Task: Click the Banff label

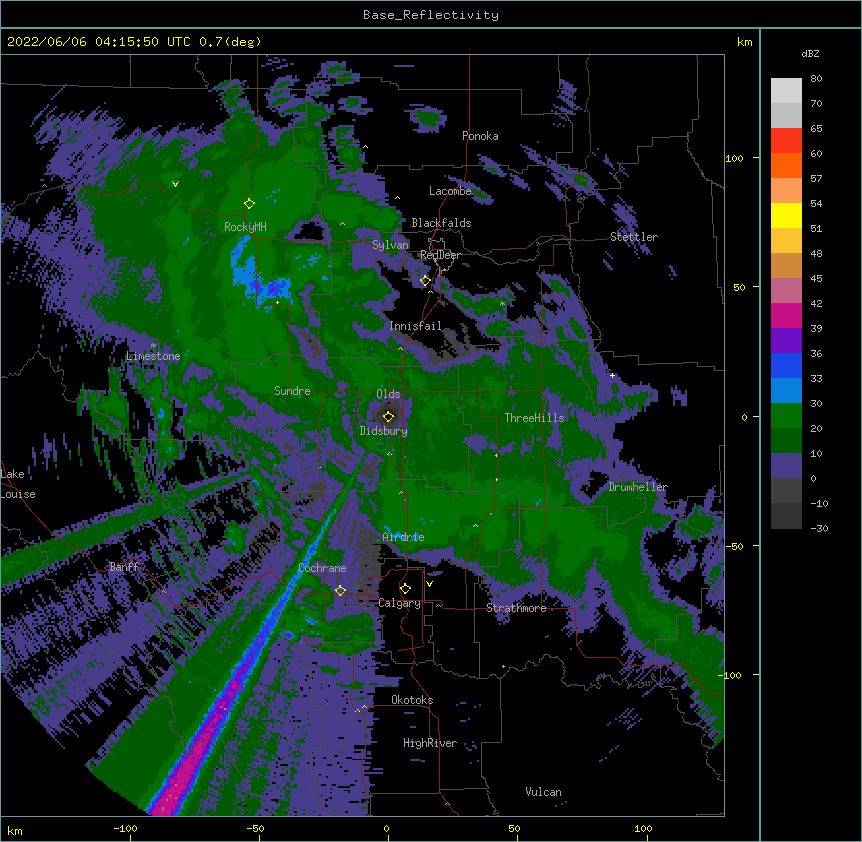Action: click(124, 567)
